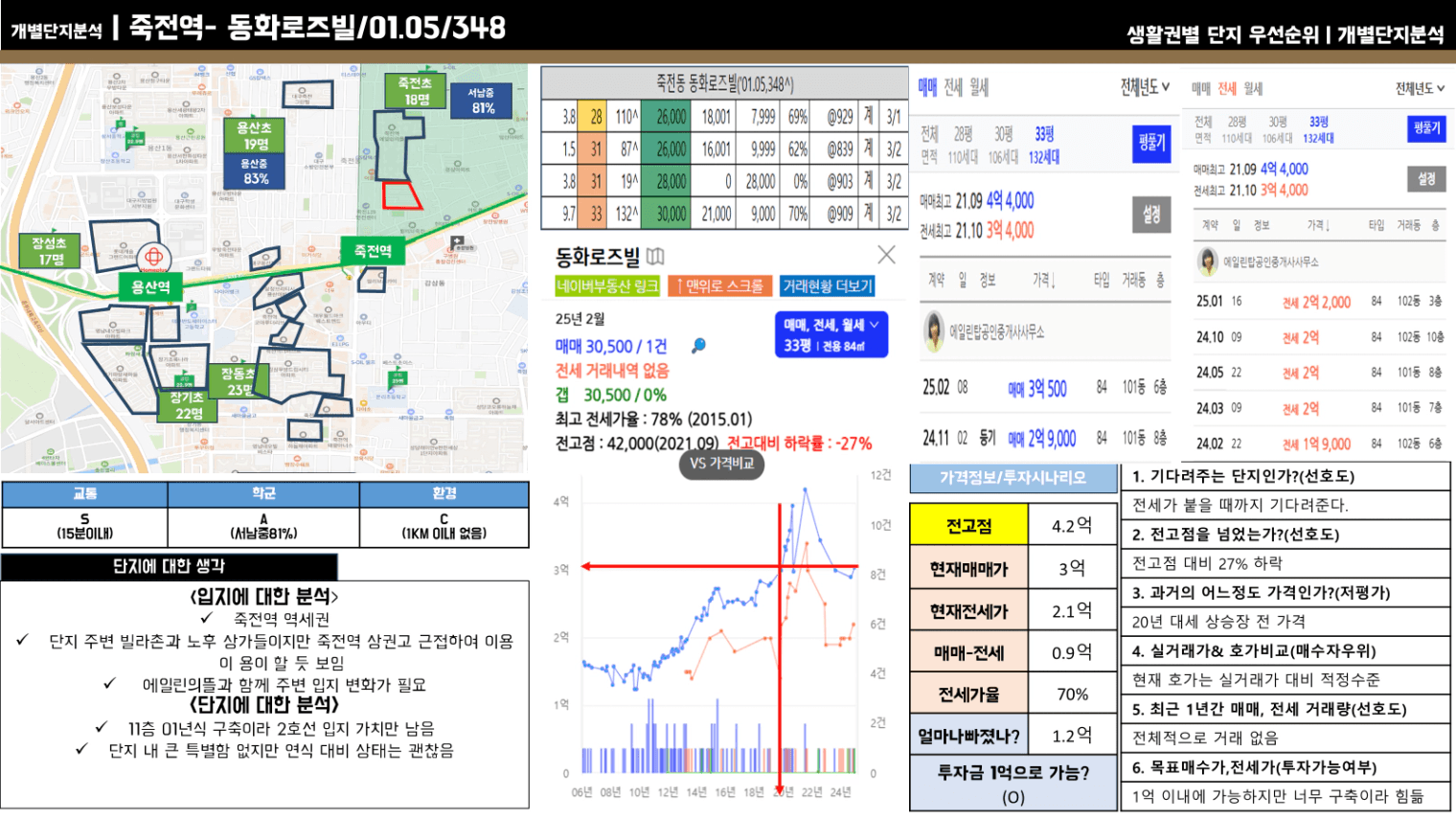Click 전고점 대비 27% 하락 answer row

coord(1284,563)
